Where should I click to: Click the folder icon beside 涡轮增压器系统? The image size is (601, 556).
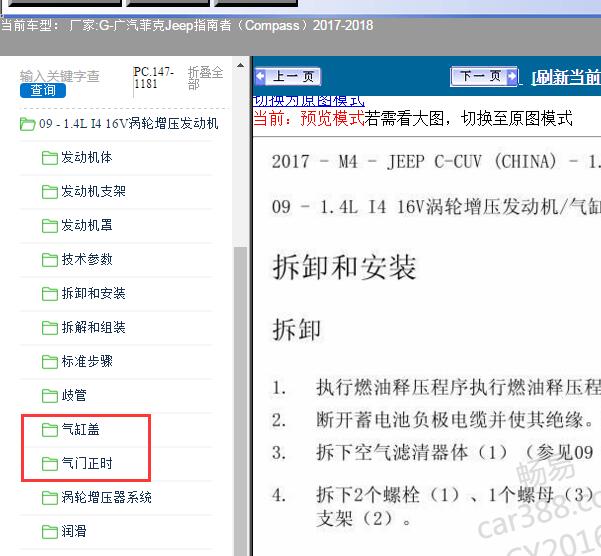coord(49,498)
